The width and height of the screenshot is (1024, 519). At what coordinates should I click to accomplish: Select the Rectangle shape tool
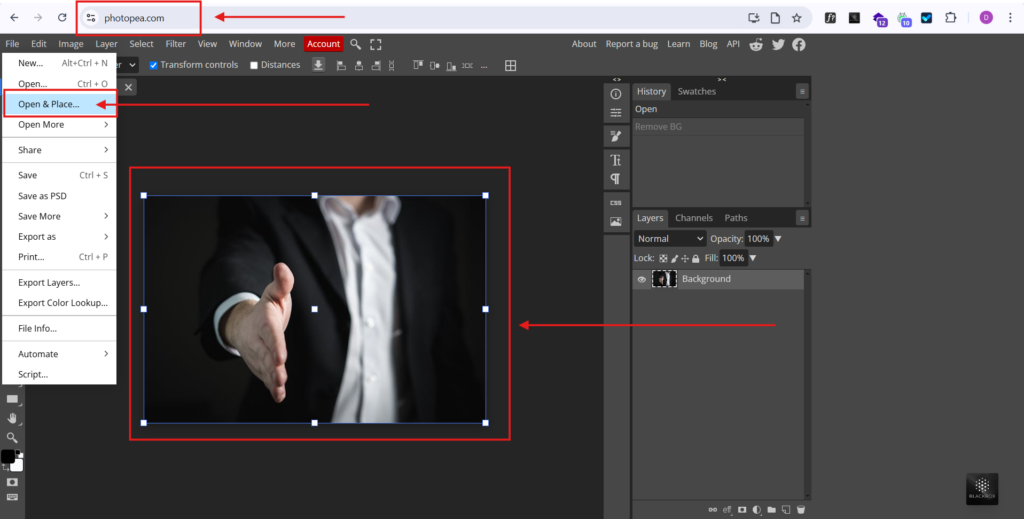(x=12, y=399)
